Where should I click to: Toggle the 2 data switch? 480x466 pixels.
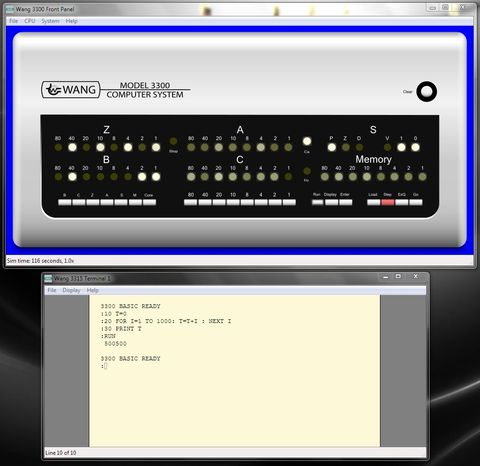click(x=275, y=202)
